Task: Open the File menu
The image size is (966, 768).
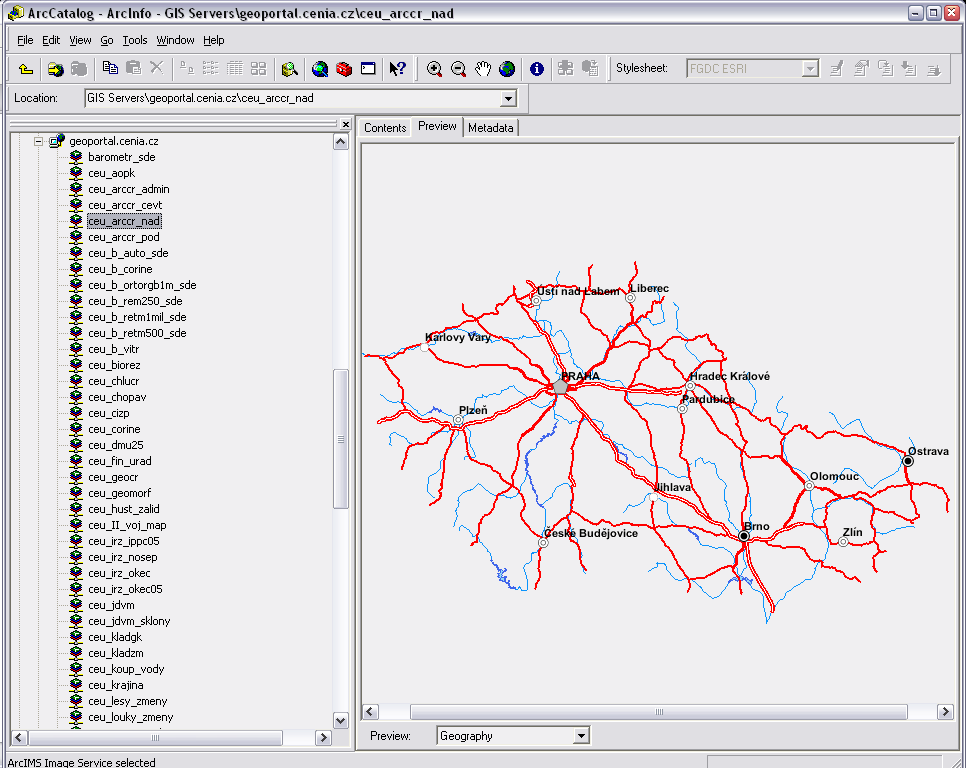Action: coord(25,40)
